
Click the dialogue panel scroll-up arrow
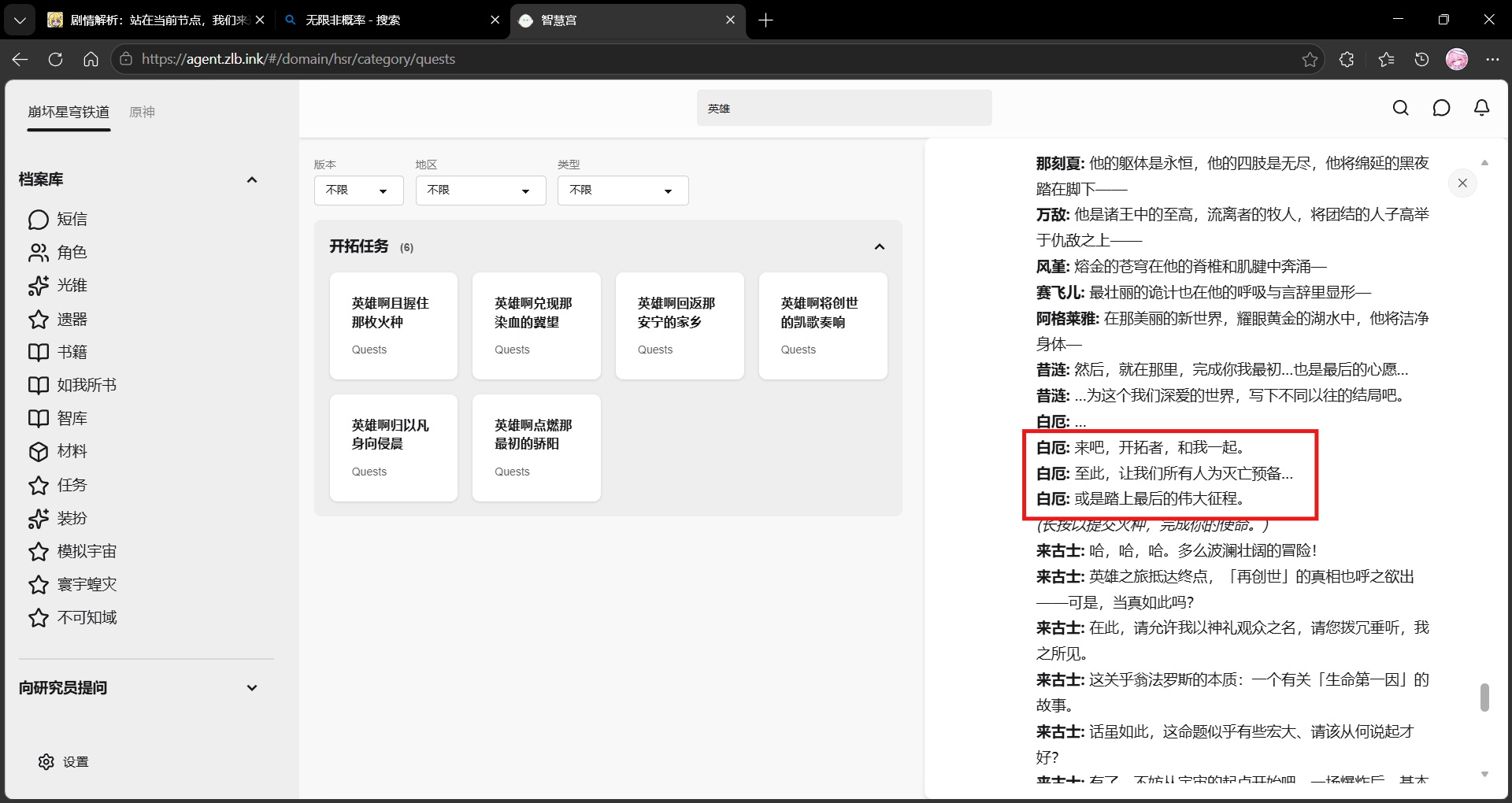pyautogui.click(x=1484, y=163)
